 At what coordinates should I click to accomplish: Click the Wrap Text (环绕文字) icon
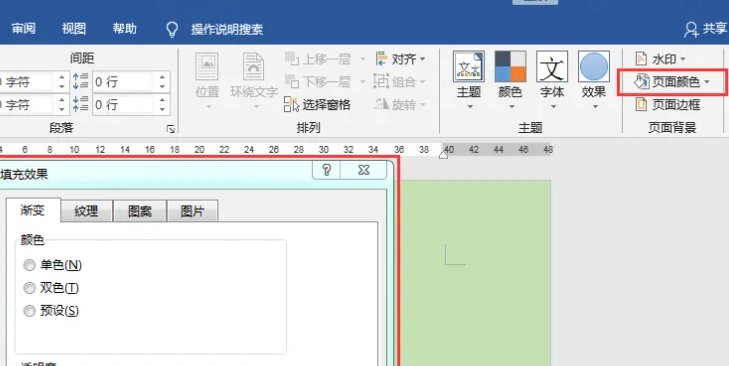tap(254, 67)
